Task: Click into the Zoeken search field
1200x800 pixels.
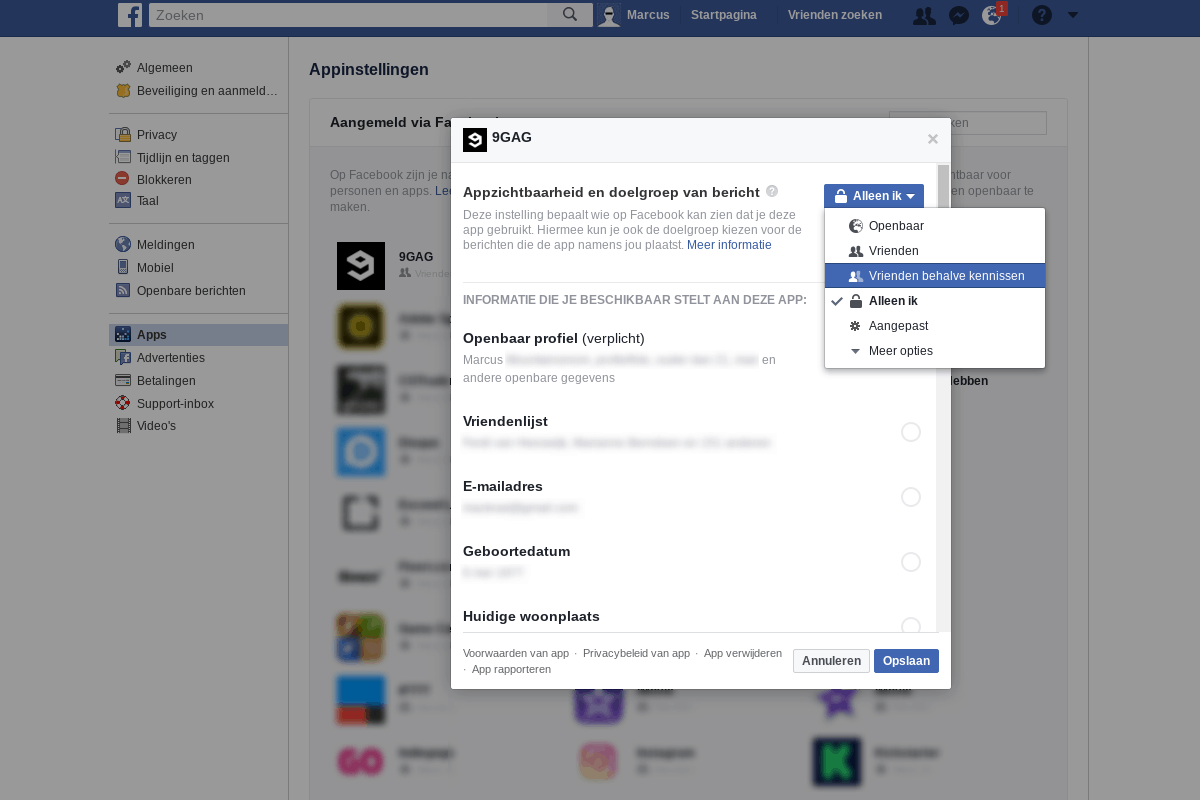Action: (x=348, y=15)
